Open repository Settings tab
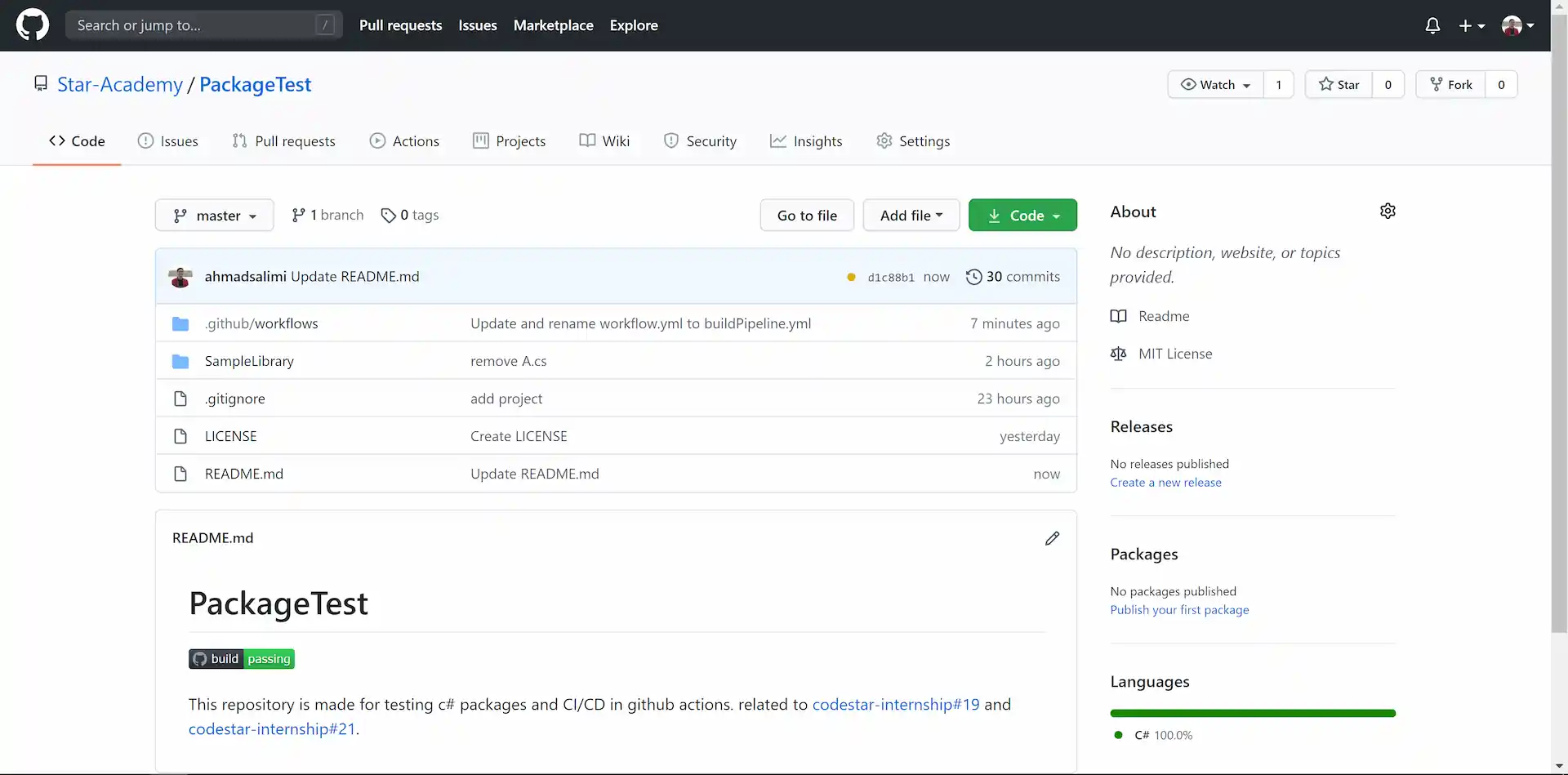Image resolution: width=1568 pixels, height=775 pixels. click(913, 140)
